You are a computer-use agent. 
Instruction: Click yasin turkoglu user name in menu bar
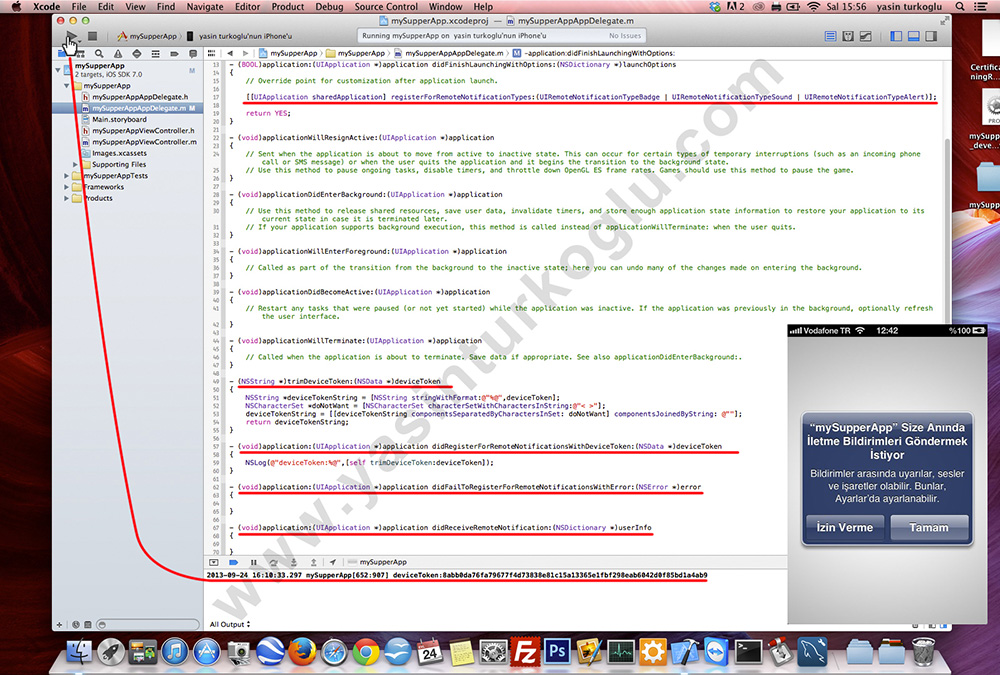click(909, 6)
